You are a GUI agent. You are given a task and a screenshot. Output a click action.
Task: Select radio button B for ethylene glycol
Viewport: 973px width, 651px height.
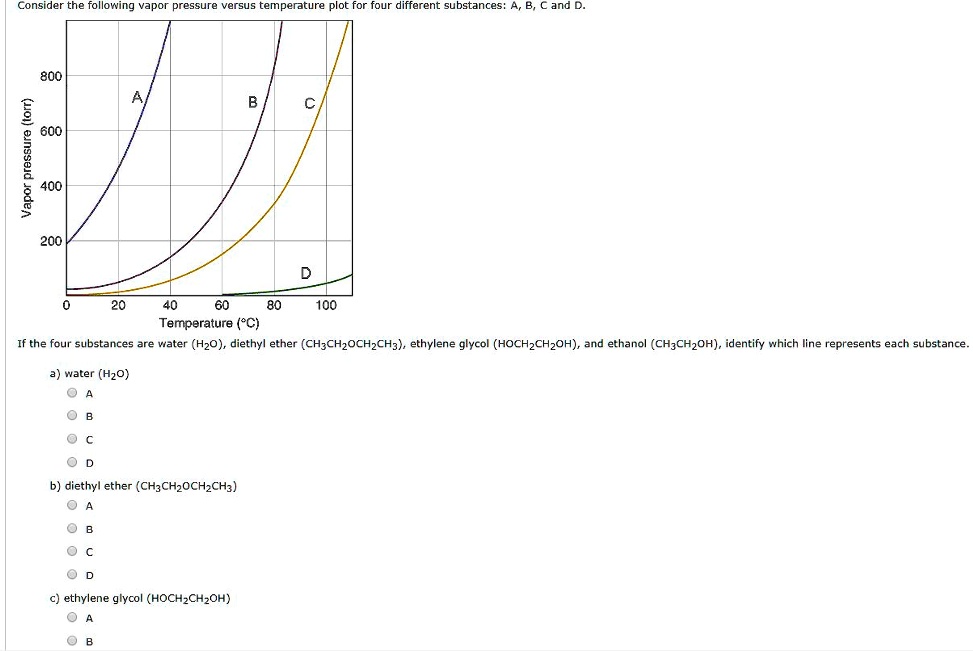pos(72,640)
